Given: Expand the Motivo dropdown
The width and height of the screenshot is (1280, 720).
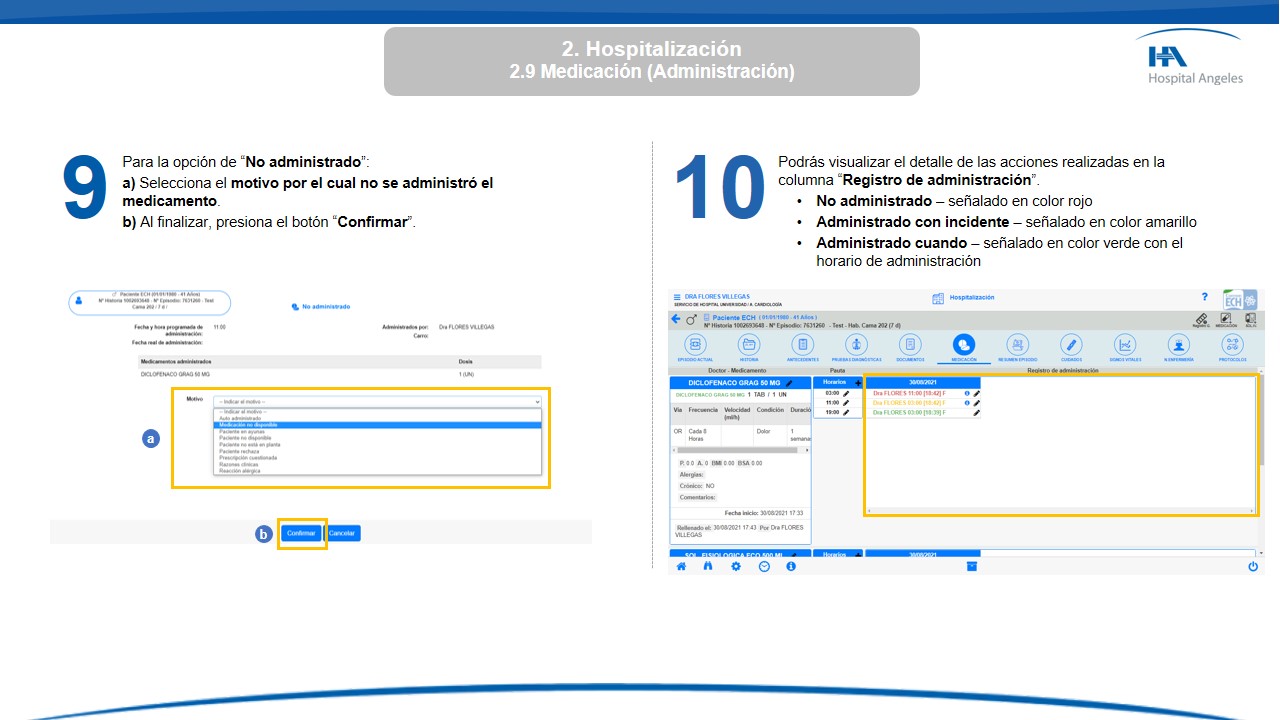Looking at the screenshot, I should [377, 401].
